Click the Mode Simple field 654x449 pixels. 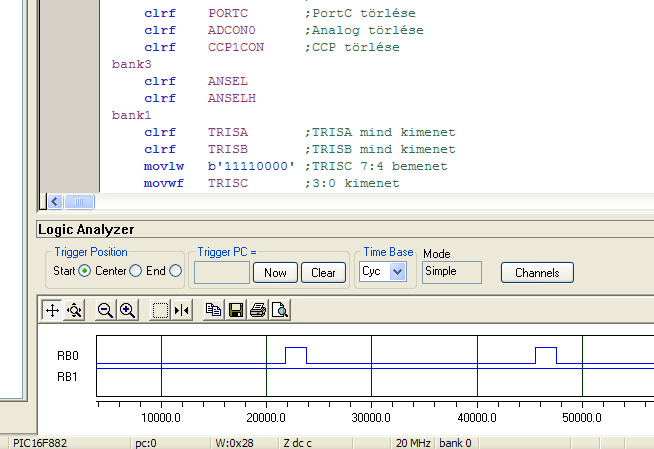tap(452, 272)
